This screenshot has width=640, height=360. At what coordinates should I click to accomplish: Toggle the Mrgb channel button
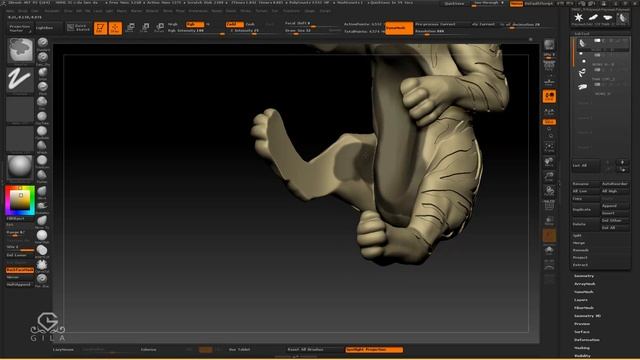pyautogui.click(x=173, y=24)
